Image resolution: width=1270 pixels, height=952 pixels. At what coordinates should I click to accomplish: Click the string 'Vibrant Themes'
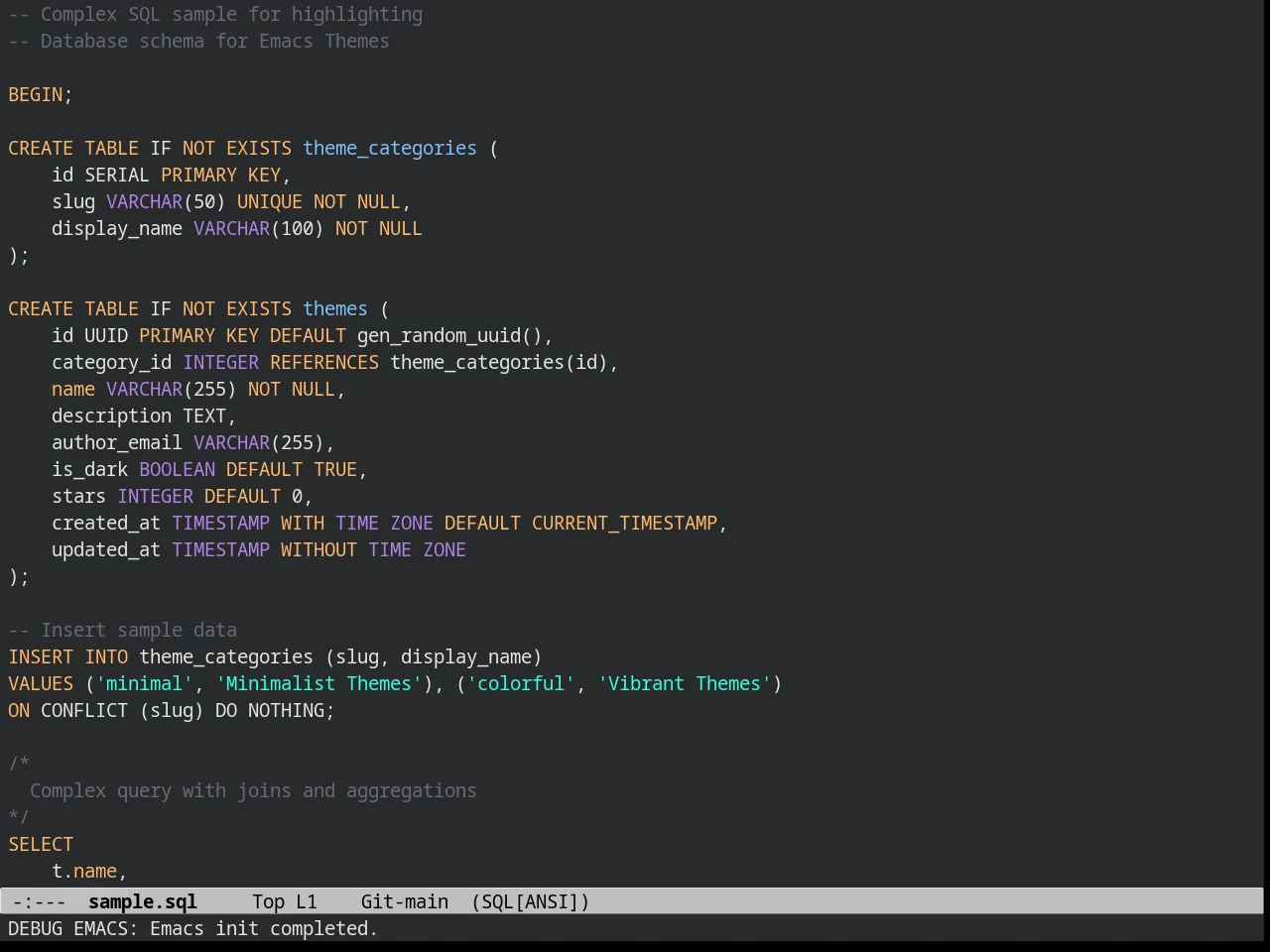(x=685, y=683)
